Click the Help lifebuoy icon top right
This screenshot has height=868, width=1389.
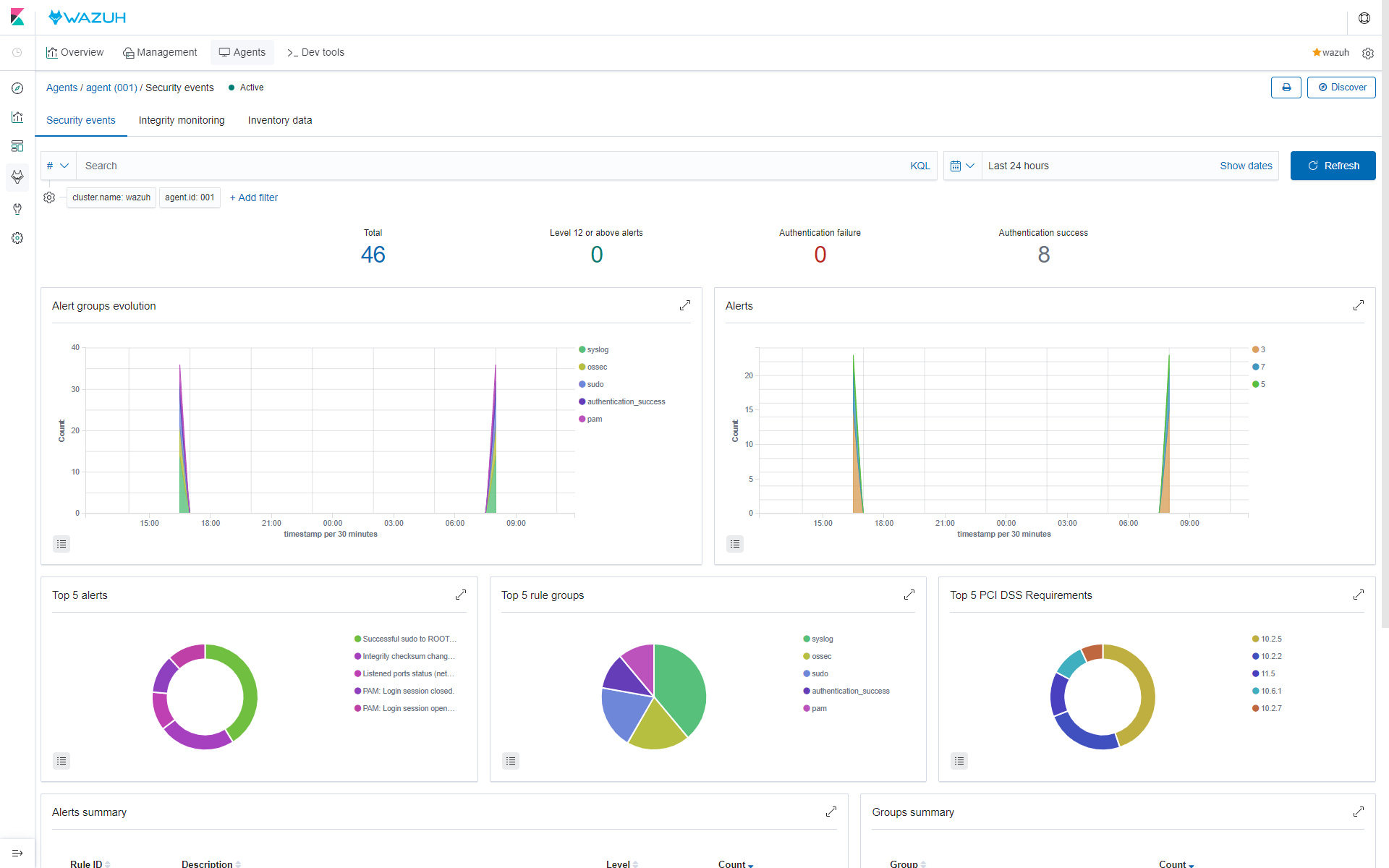coord(1365,18)
